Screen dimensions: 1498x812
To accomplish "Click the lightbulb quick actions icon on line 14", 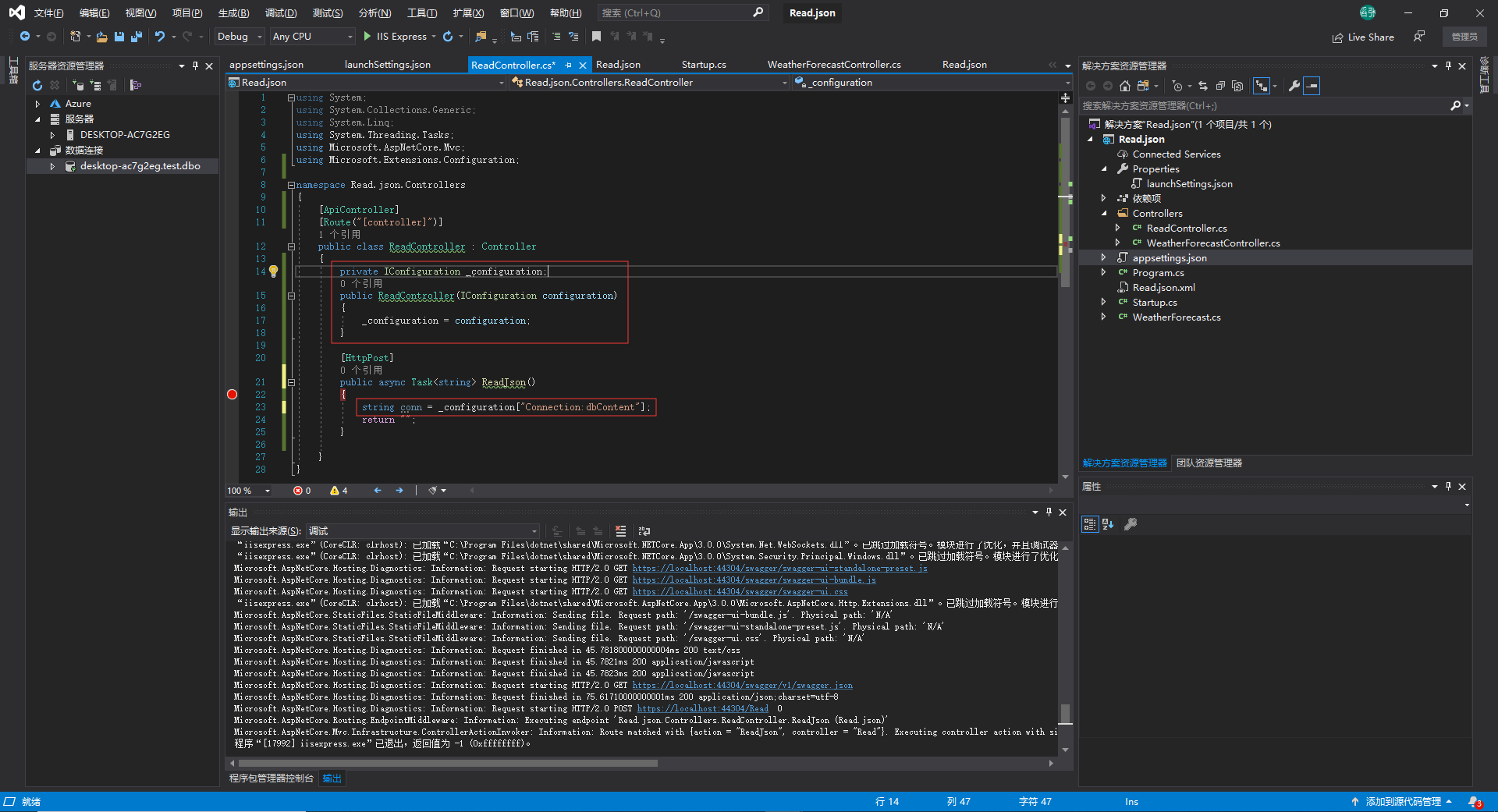I will [274, 271].
